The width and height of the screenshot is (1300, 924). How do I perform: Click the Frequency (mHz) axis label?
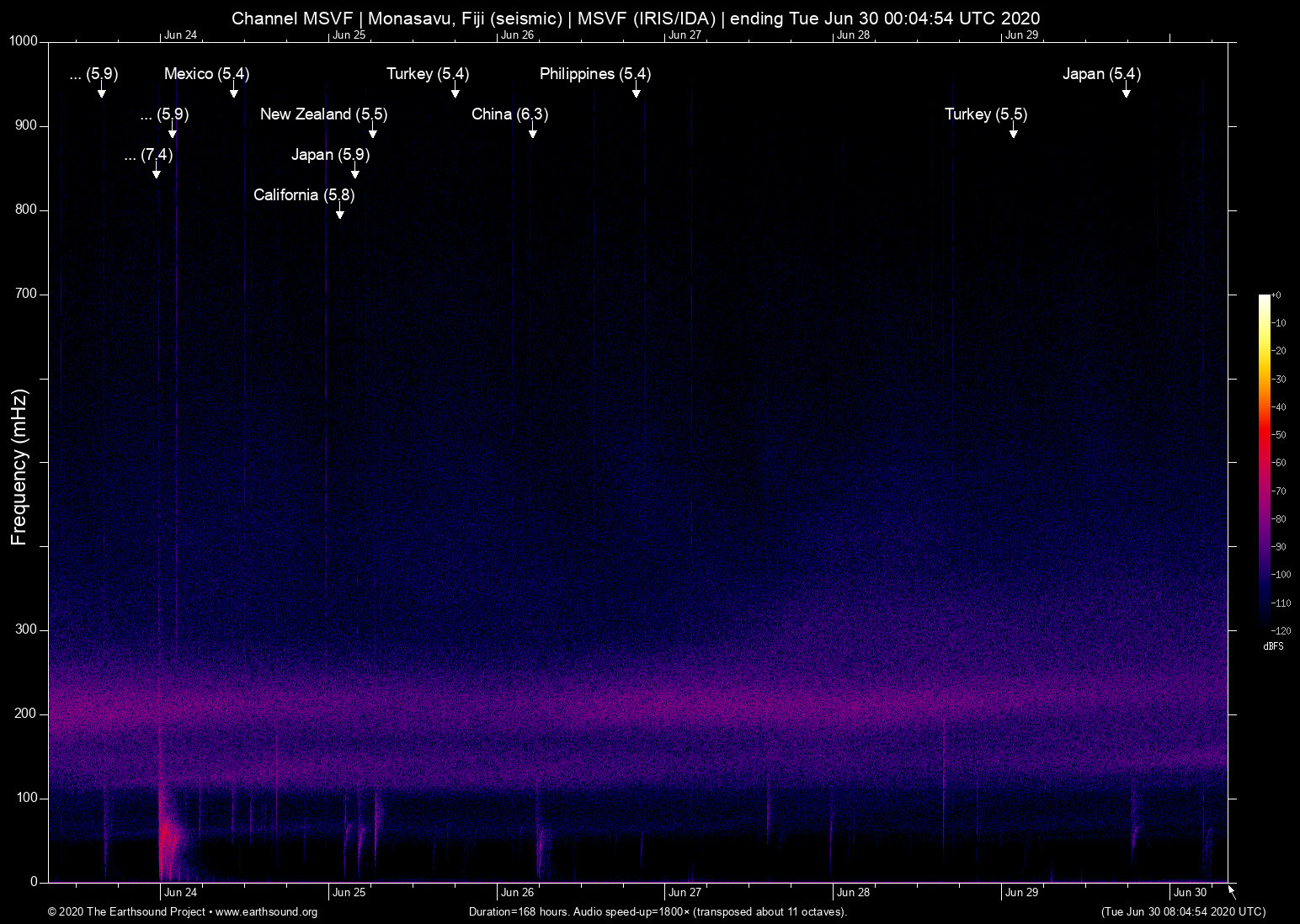point(18,469)
